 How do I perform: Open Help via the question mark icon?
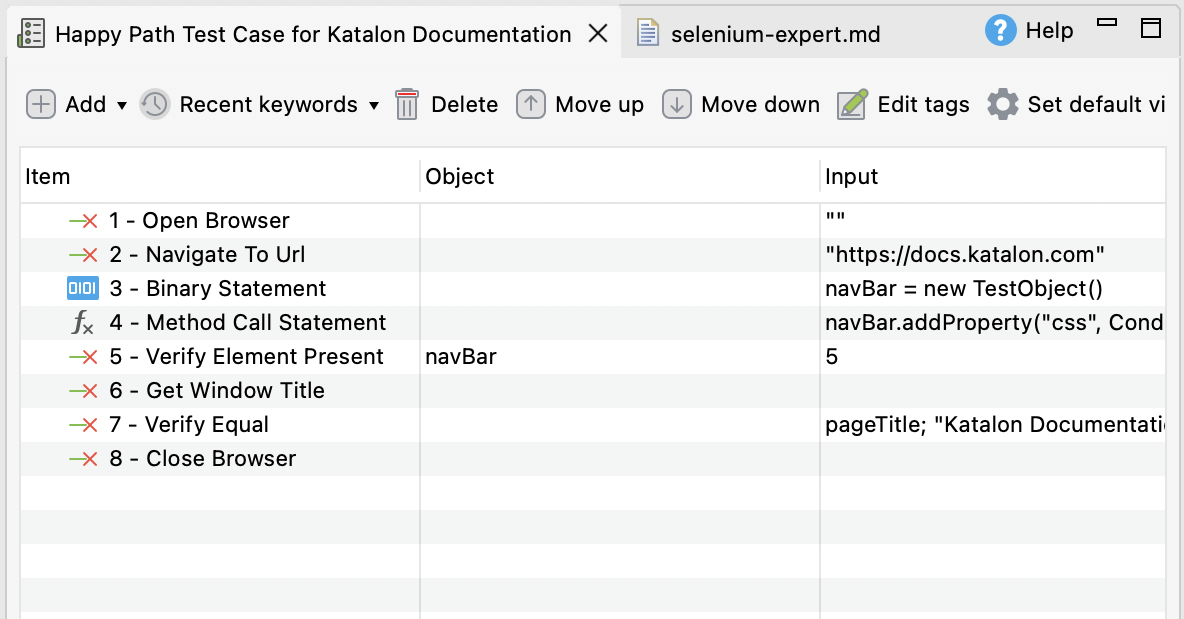(x=999, y=30)
